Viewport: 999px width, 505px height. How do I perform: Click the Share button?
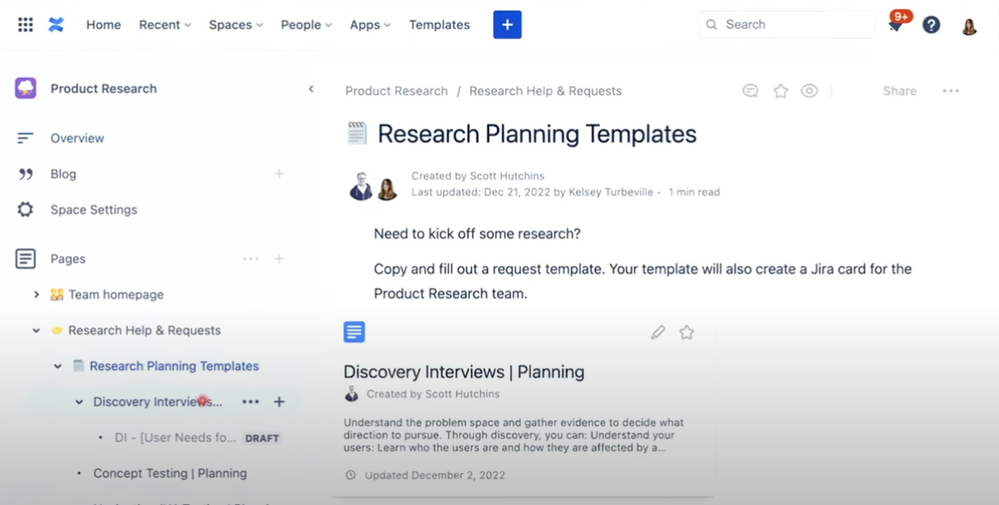pyautogui.click(x=899, y=91)
